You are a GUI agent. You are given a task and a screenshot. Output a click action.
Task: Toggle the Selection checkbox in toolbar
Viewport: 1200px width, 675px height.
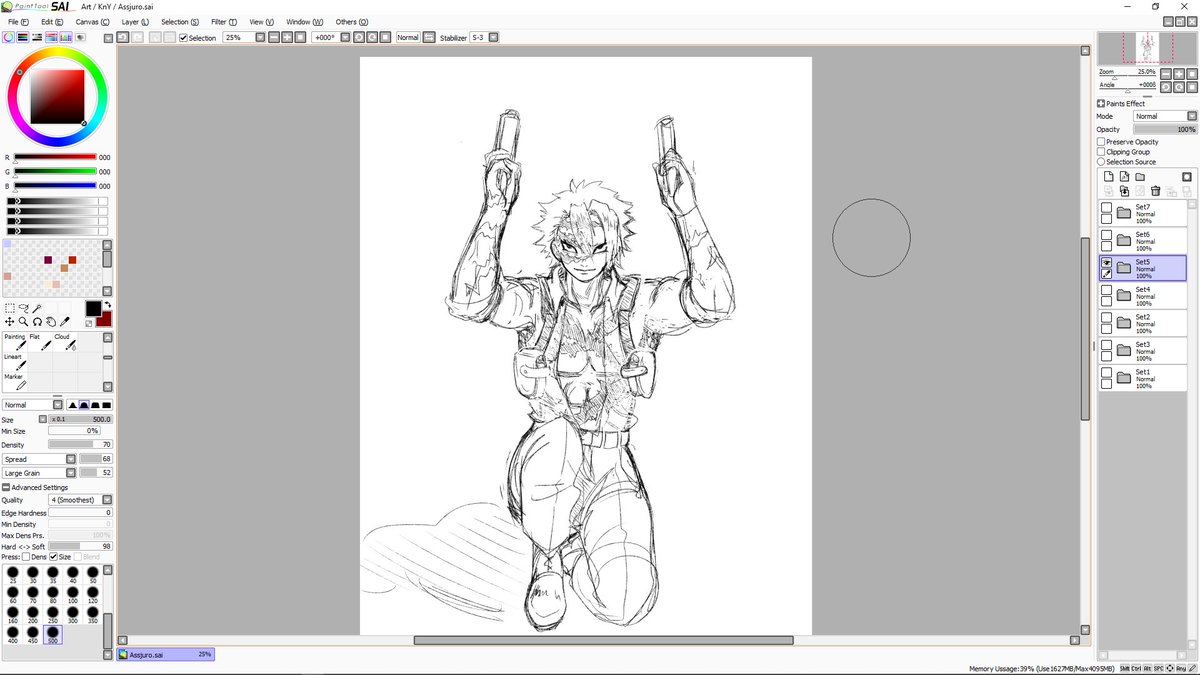183,38
